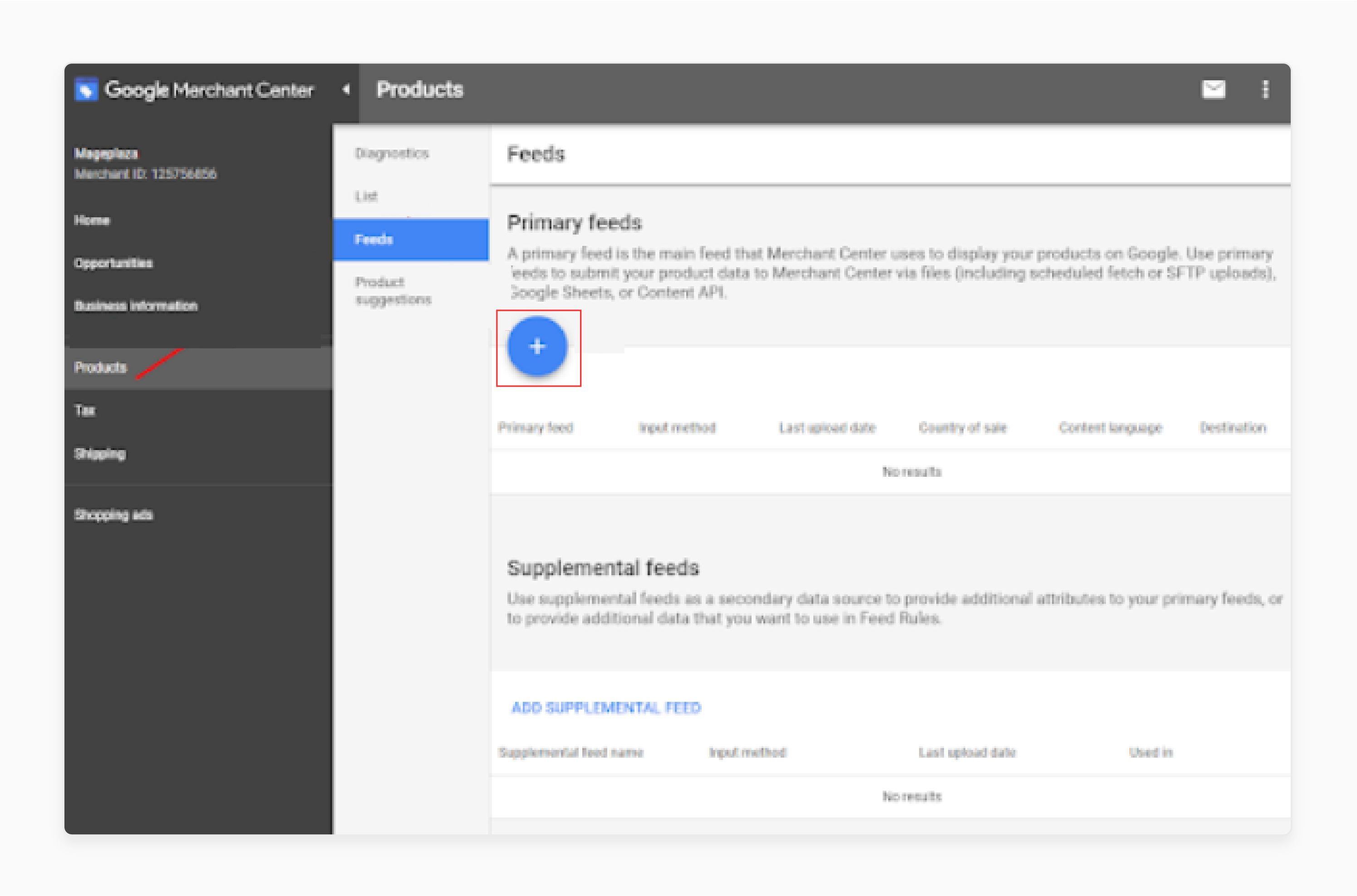Image resolution: width=1357 pixels, height=896 pixels.
Task: Click the Google Merchant Center title text
Action: [x=209, y=90]
